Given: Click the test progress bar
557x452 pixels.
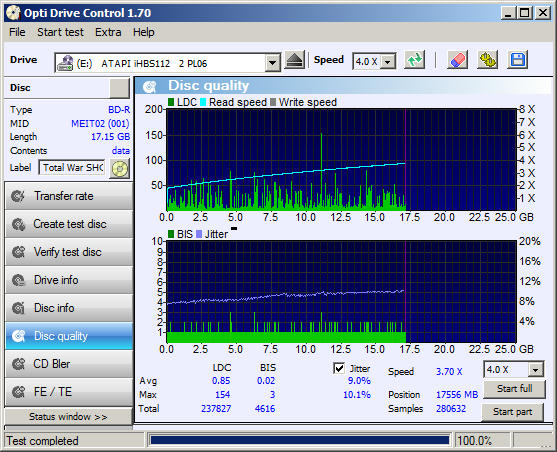Looking at the screenshot, I should tap(299, 441).
